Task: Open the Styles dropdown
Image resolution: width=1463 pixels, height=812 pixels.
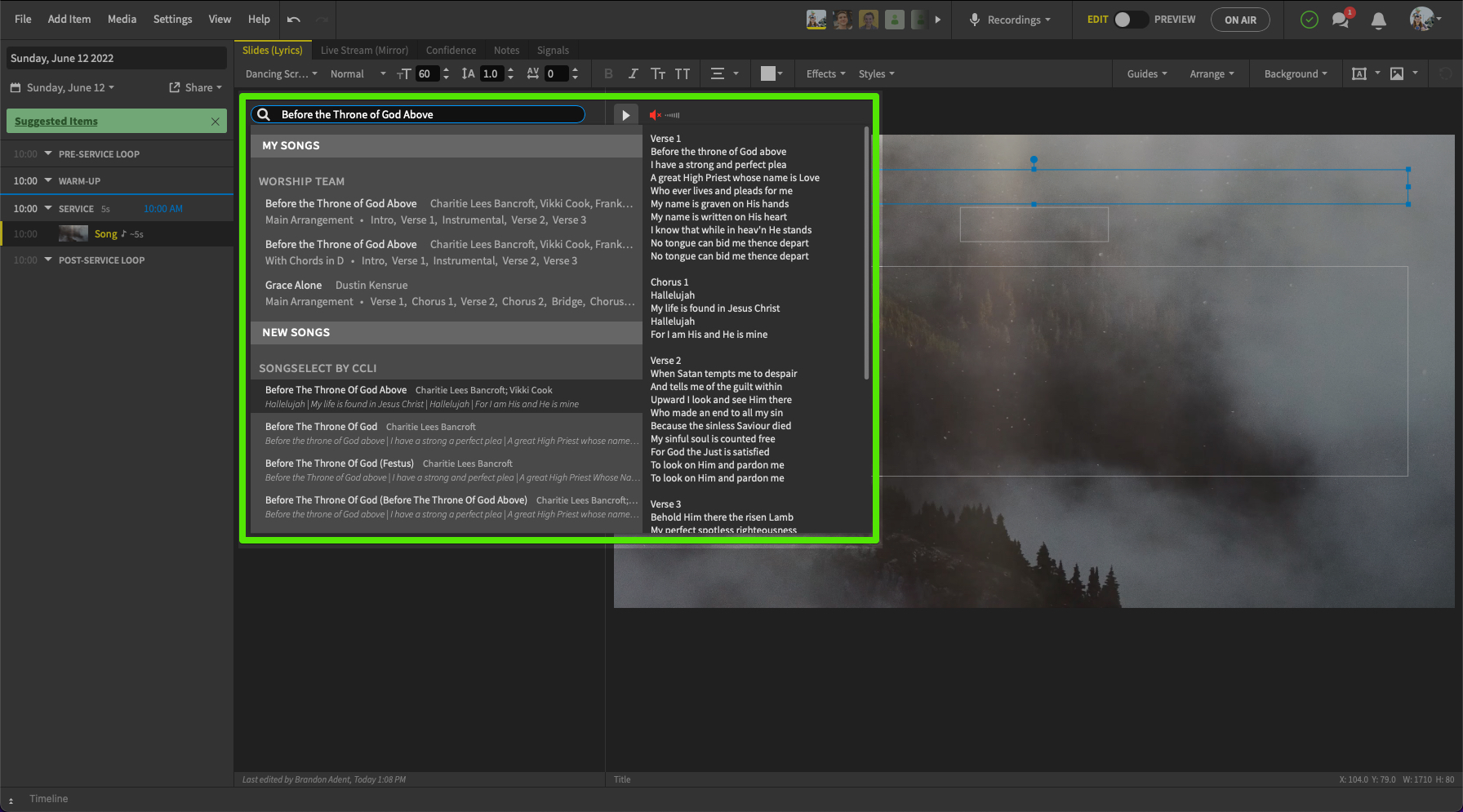Action: (876, 73)
